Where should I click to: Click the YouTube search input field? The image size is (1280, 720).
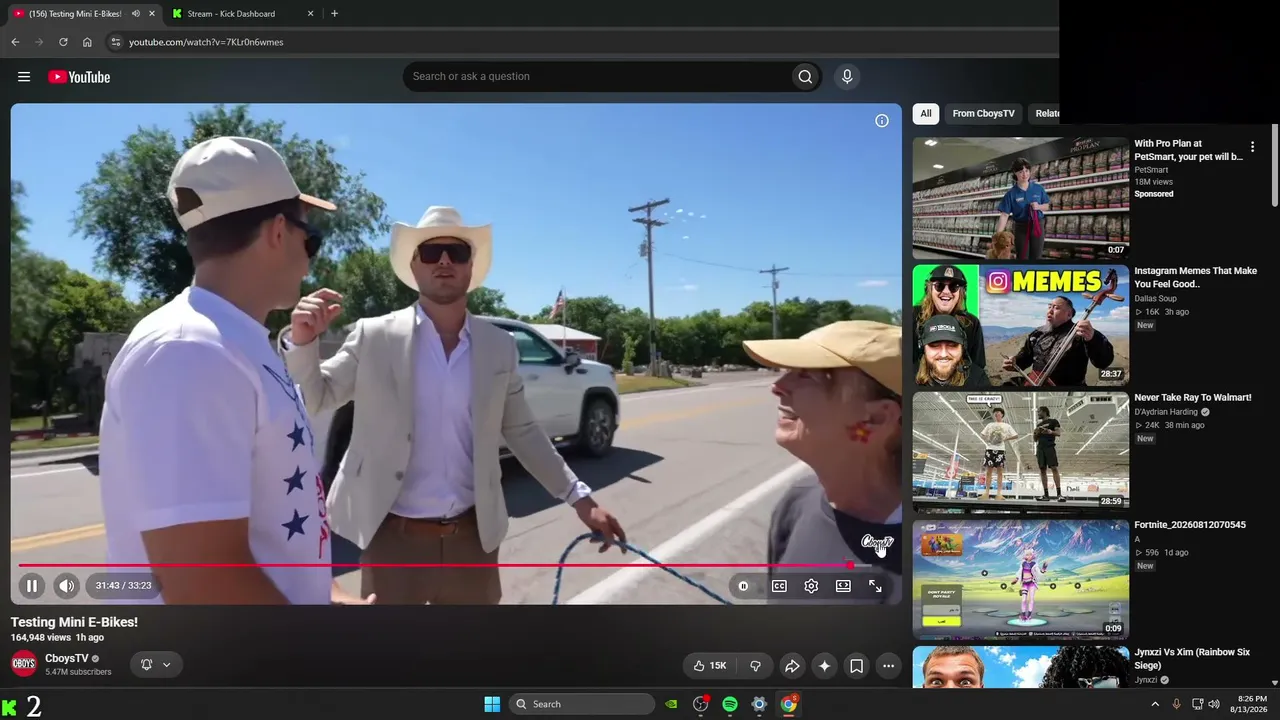click(x=597, y=77)
